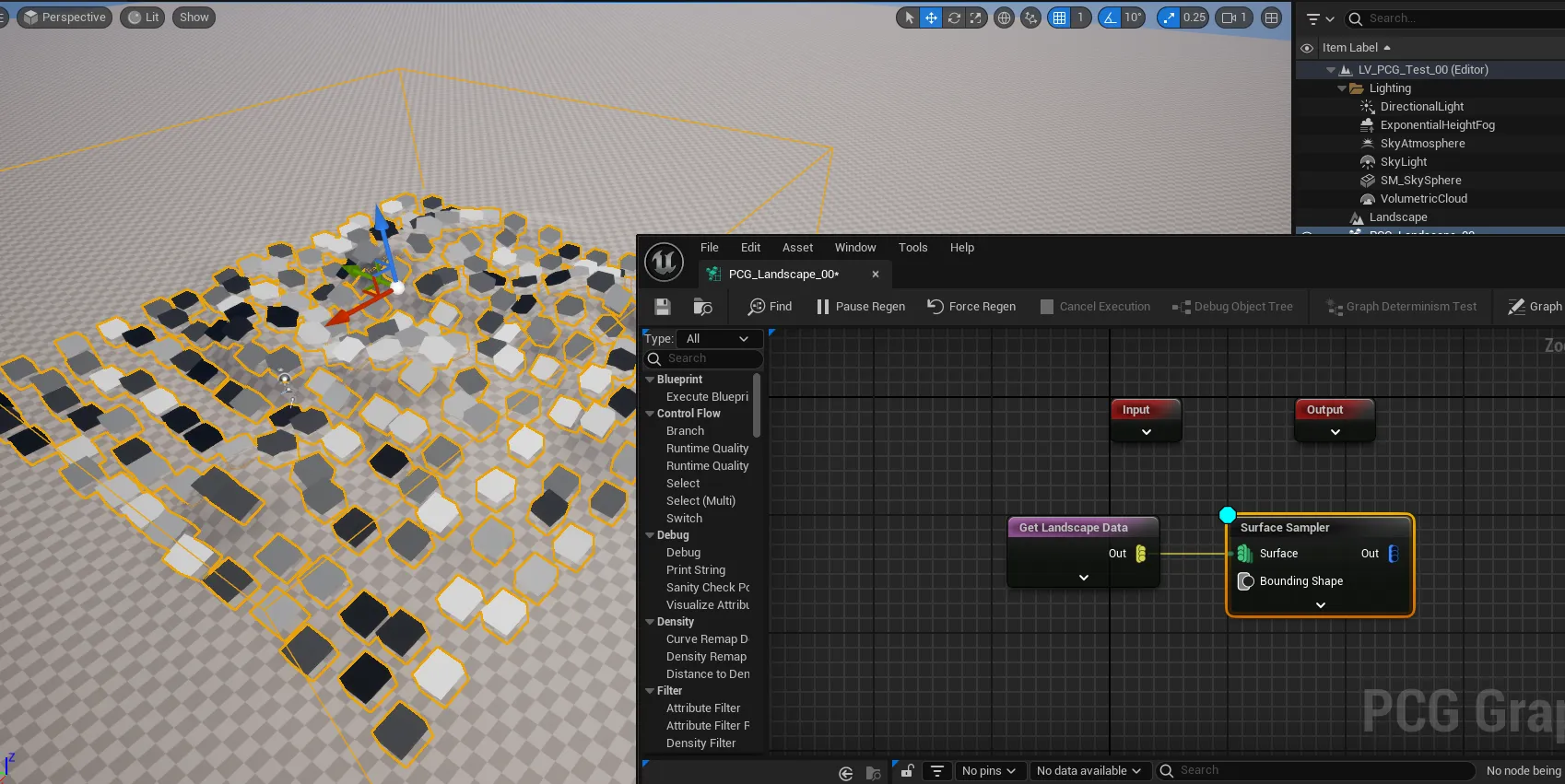Select ExponentialHeightFog in the Outliner
The width and height of the screenshot is (1565, 784).
pos(1438,125)
